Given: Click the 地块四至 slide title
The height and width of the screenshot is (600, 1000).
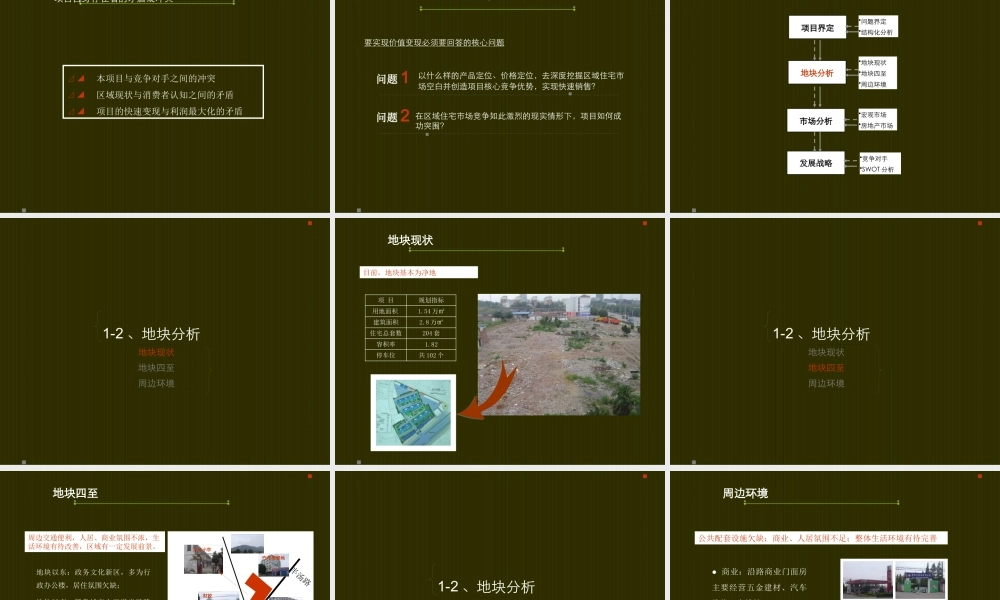Looking at the screenshot, I should pos(75,493).
